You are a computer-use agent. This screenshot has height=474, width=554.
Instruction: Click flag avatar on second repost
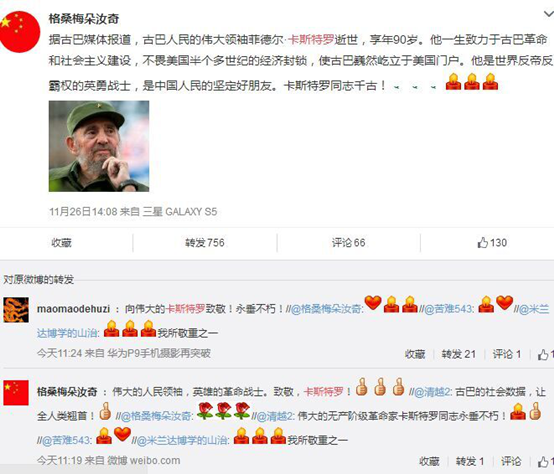click(x=16, y=393)
